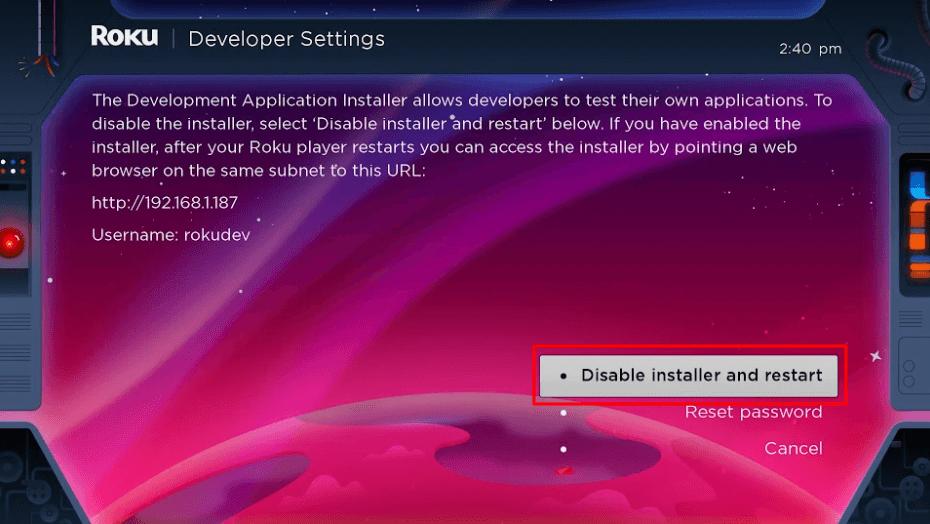Click the four-point sparkle star near right edge
930x524 pixels.
click(x=876, y=355)
